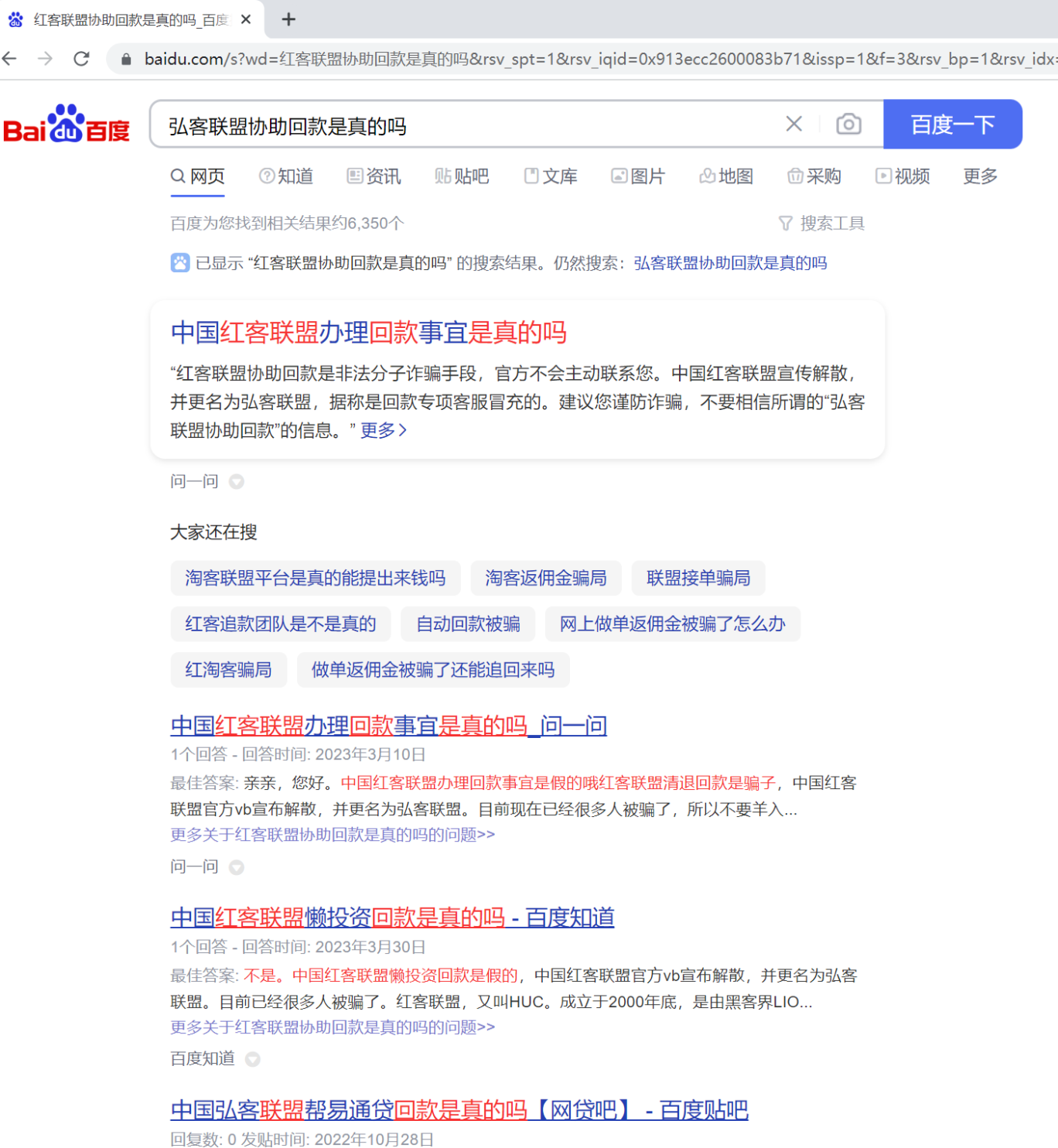Switch to 资讯 tab

[374, 176]
